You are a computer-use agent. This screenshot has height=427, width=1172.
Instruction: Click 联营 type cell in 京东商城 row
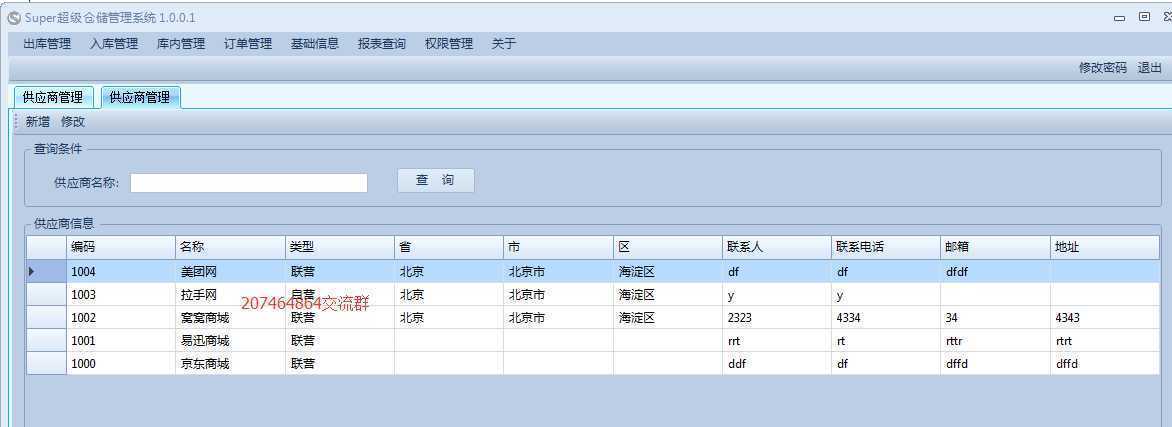[x=340, y=363]
